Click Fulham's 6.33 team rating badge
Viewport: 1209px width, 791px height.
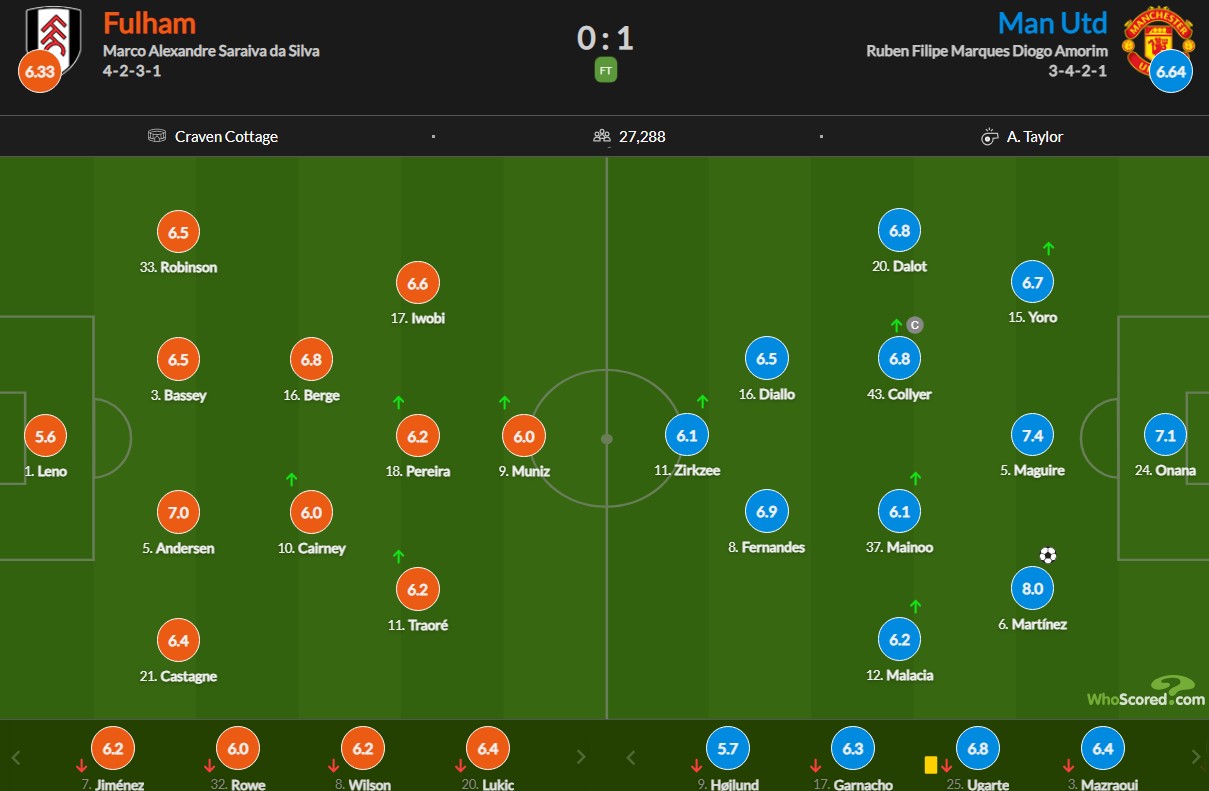point(40,72)
